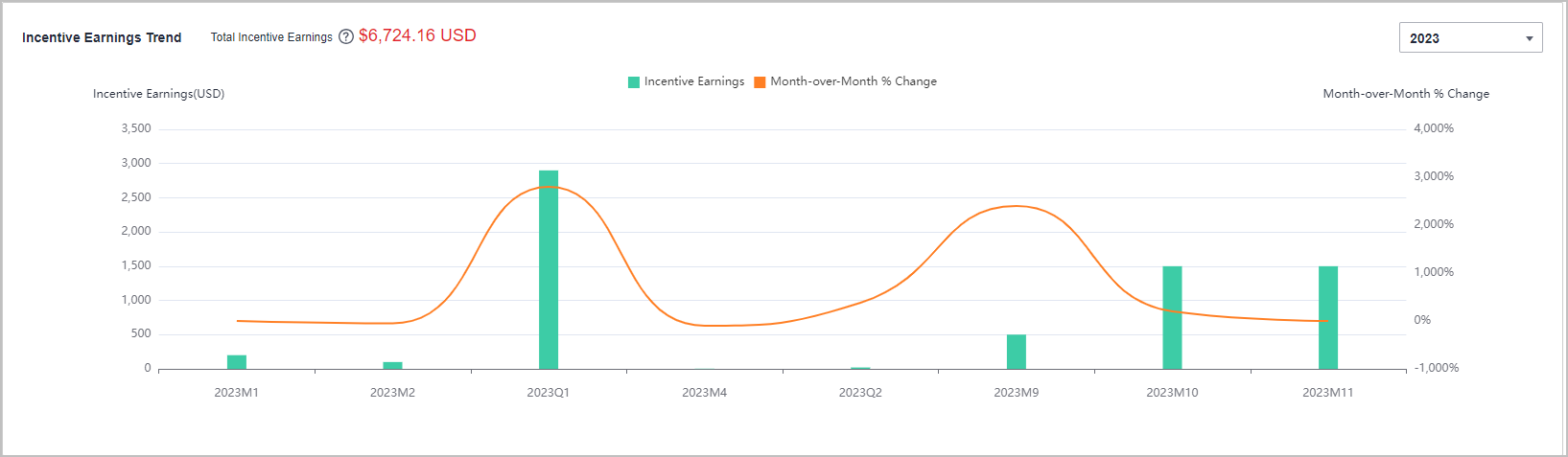Click the 2023M11 earnings bar
The height and width of the screenshot is (457, 1568).
click(x=1328, y=317)
